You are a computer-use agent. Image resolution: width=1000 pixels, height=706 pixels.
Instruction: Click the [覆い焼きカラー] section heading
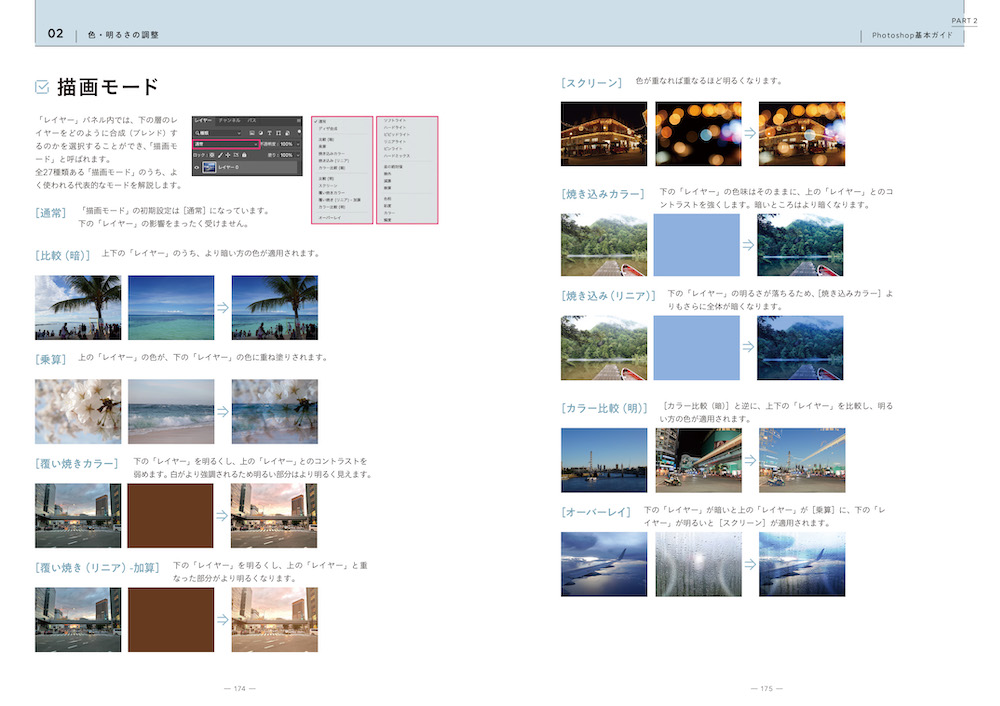pos(77,463)
